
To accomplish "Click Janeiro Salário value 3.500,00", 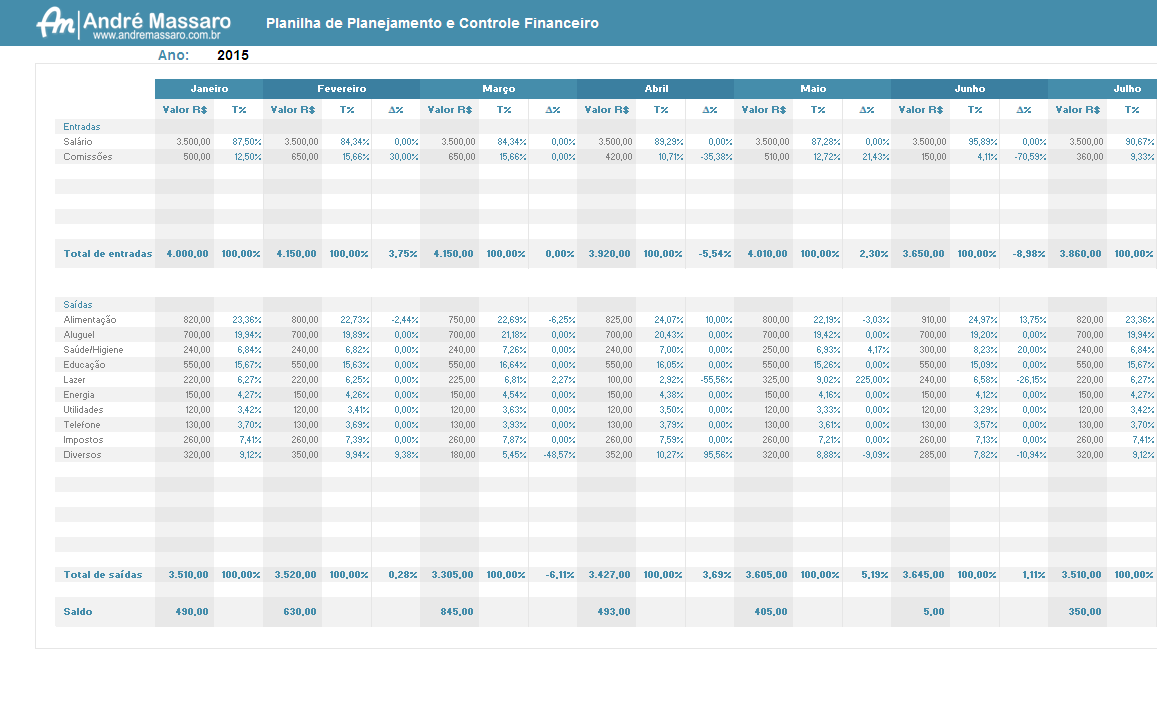I will (193, 142).
